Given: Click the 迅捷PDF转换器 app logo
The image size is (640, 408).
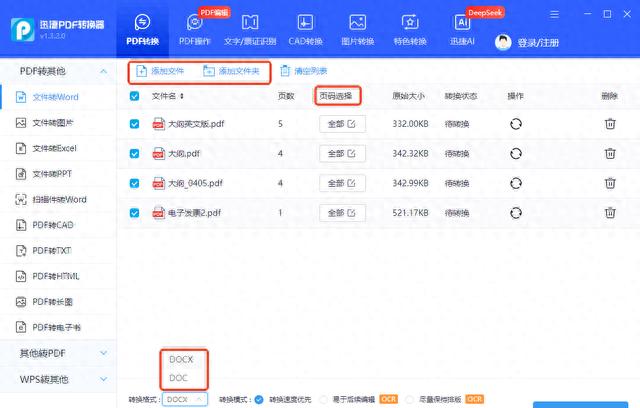Looking at the screenshot, I should click(22, 29).
